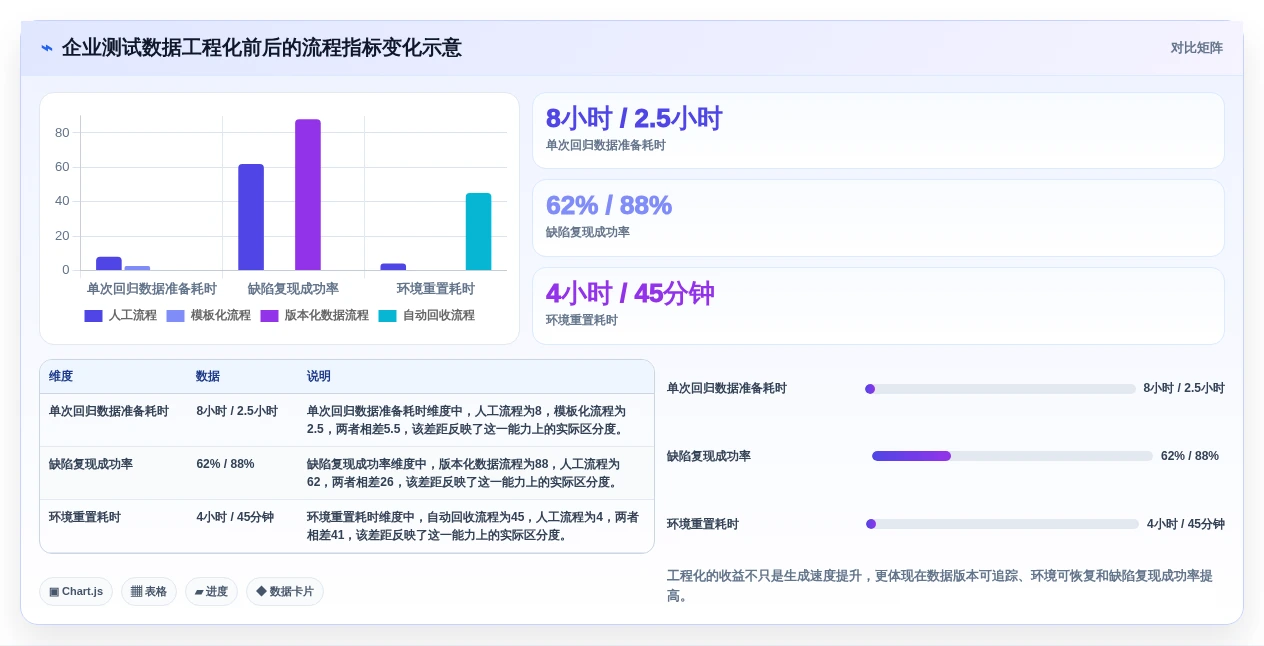Click the indigo 62 bar for 缺陷复现成功率

point(251,217)
